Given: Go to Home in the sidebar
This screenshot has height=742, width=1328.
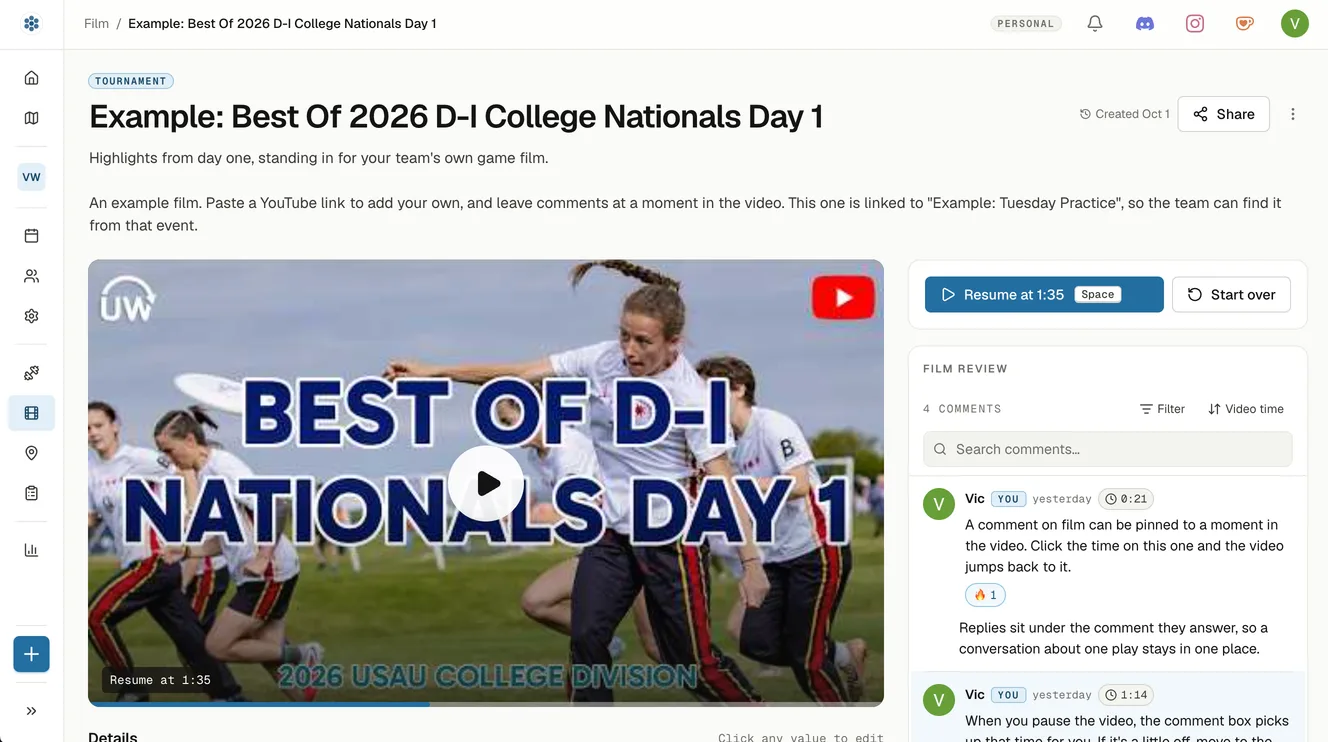Looking at the screenshot, I should click(x=31, y=78).
